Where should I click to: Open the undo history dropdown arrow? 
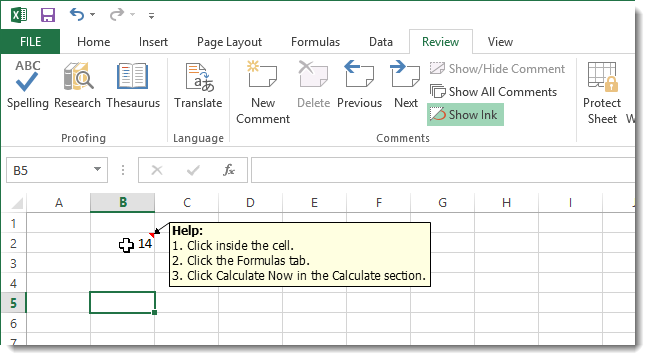(x=92, y=15)
